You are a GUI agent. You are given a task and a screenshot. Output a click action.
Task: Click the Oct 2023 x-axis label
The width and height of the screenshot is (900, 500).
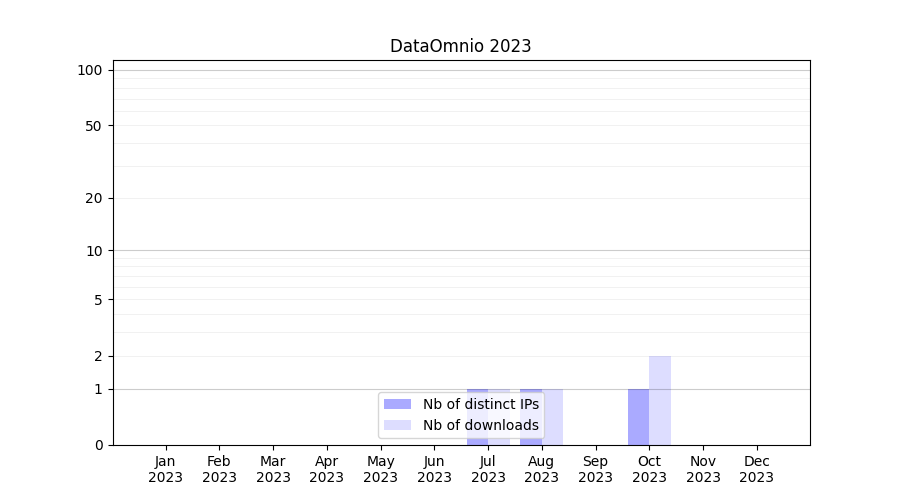(649, 469)
